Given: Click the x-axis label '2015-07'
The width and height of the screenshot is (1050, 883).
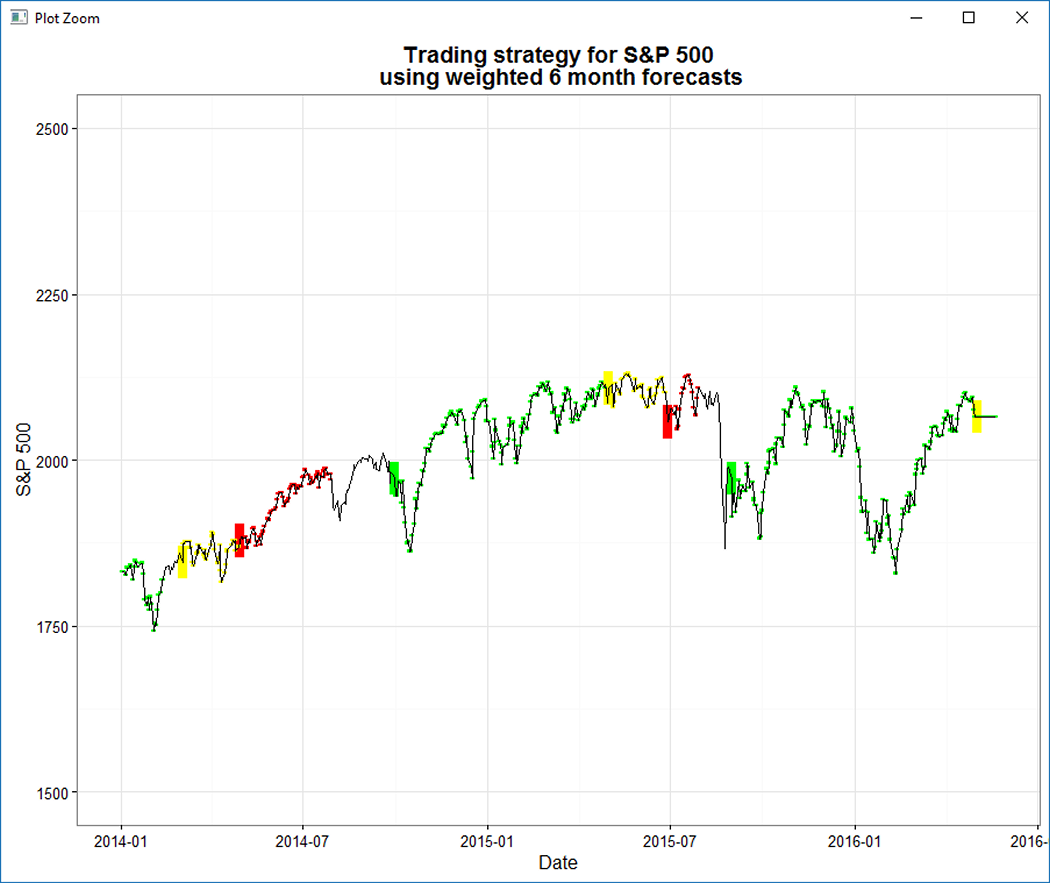Looking at the screenshot, I should coord(670,841).
